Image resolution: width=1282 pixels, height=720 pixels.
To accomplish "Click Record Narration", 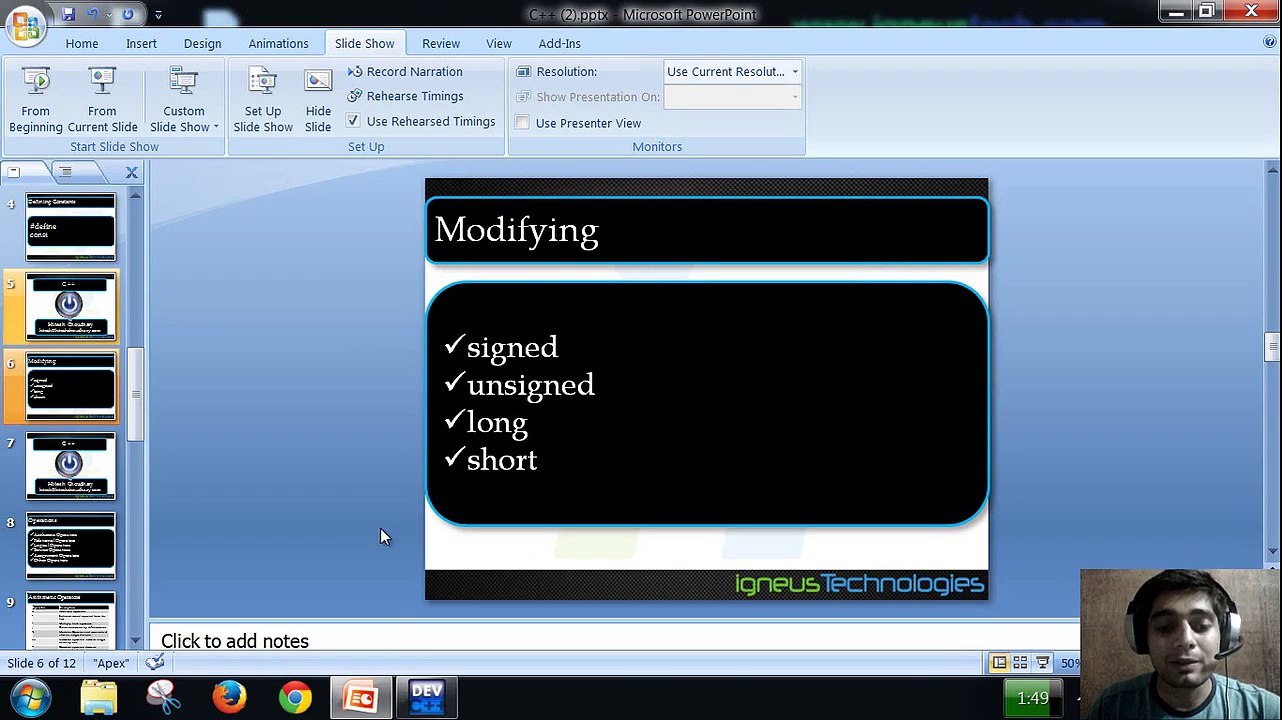I will [x=405, y=72].
